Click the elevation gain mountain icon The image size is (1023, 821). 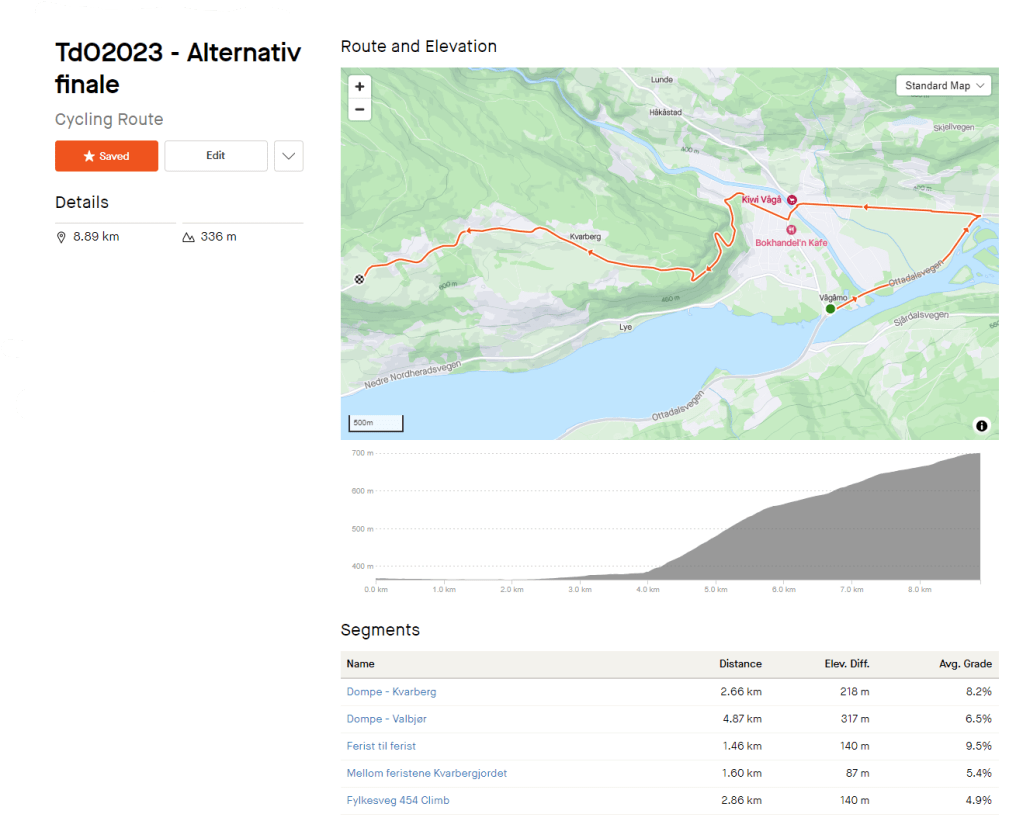(188, 237)
